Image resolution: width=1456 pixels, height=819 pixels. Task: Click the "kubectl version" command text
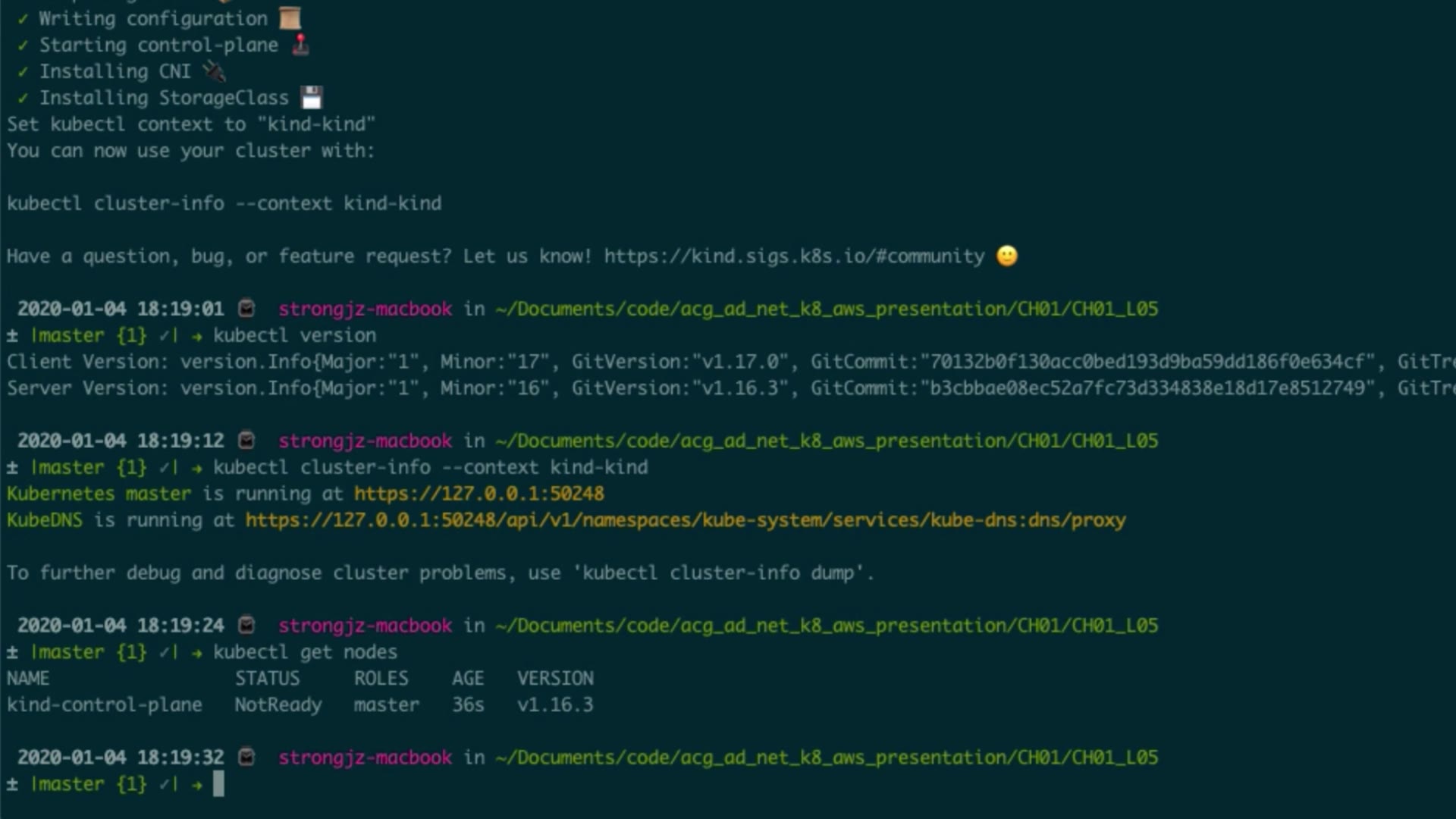point(294,335)
